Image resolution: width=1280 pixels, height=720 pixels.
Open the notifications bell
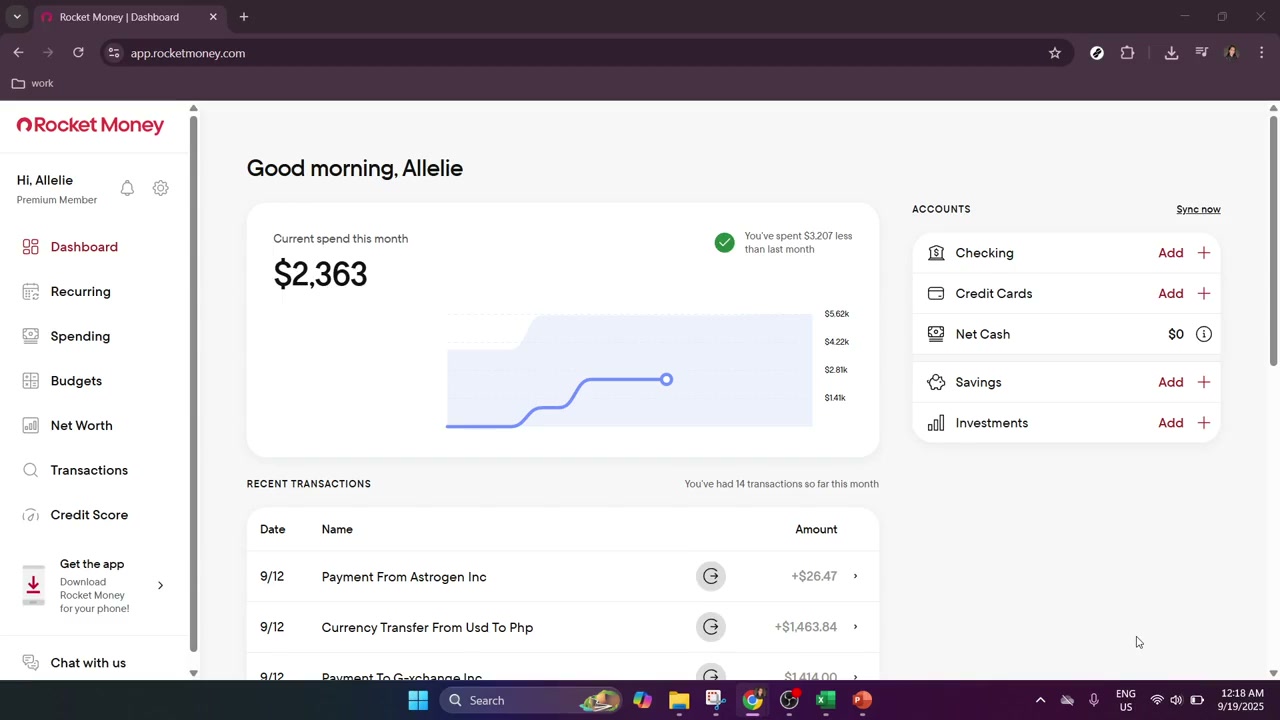click(127, 188)
